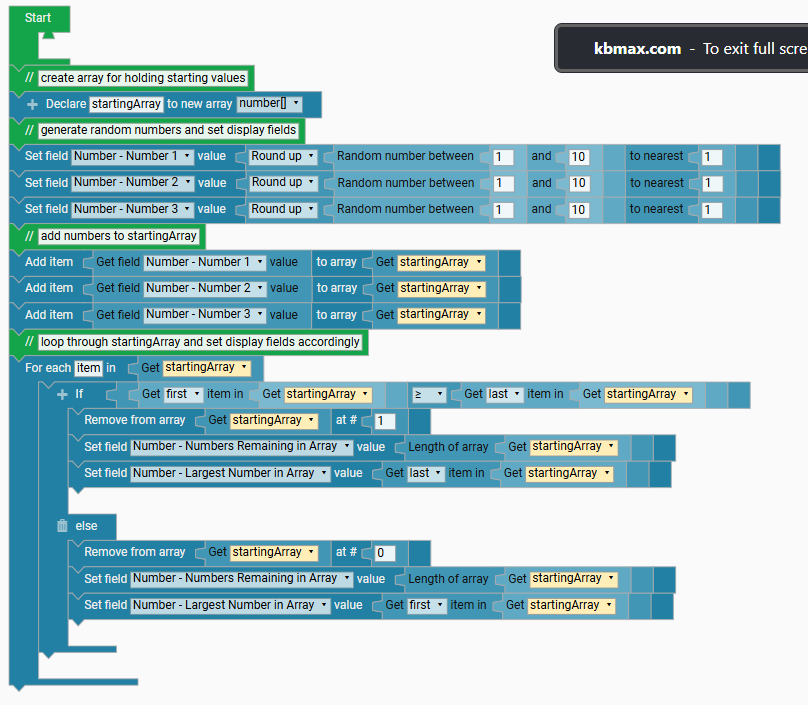808x705 pixels.
Task: Click 'loop through startingArray' comment text
Action: point(200,342)
